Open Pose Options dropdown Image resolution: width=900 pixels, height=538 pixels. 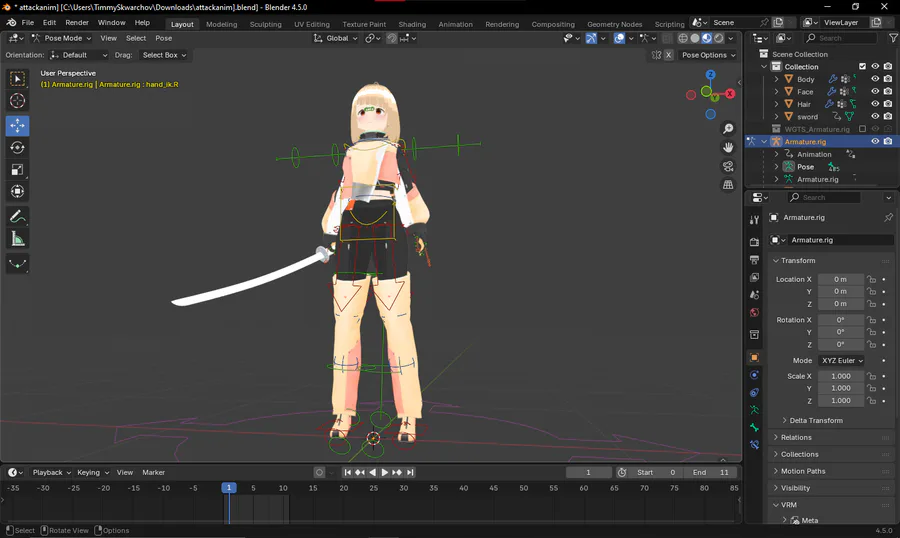click(708, 55)
